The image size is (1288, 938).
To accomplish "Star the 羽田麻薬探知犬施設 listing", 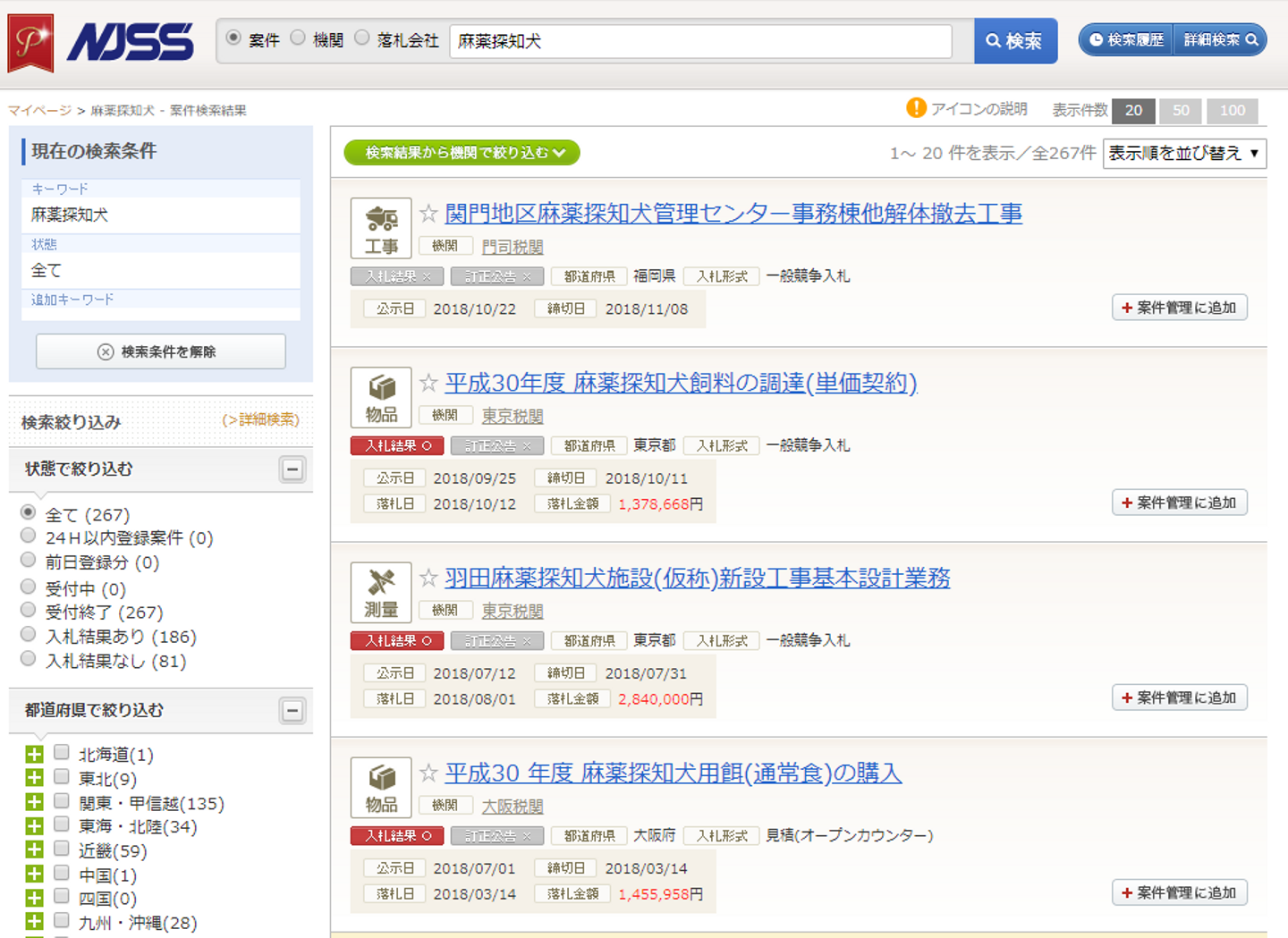I will tap(428, 578).
